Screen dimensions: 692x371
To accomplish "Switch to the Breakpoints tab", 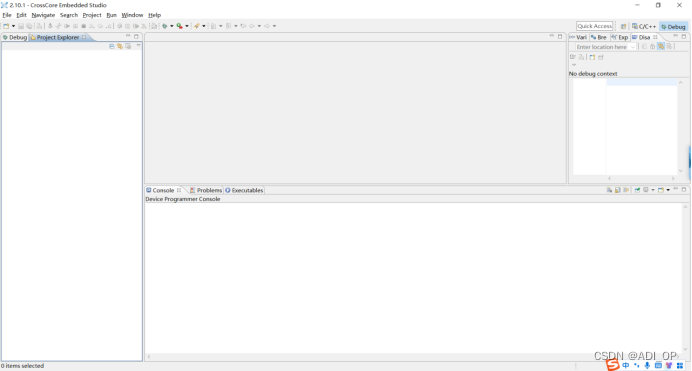I will point(599,37).
